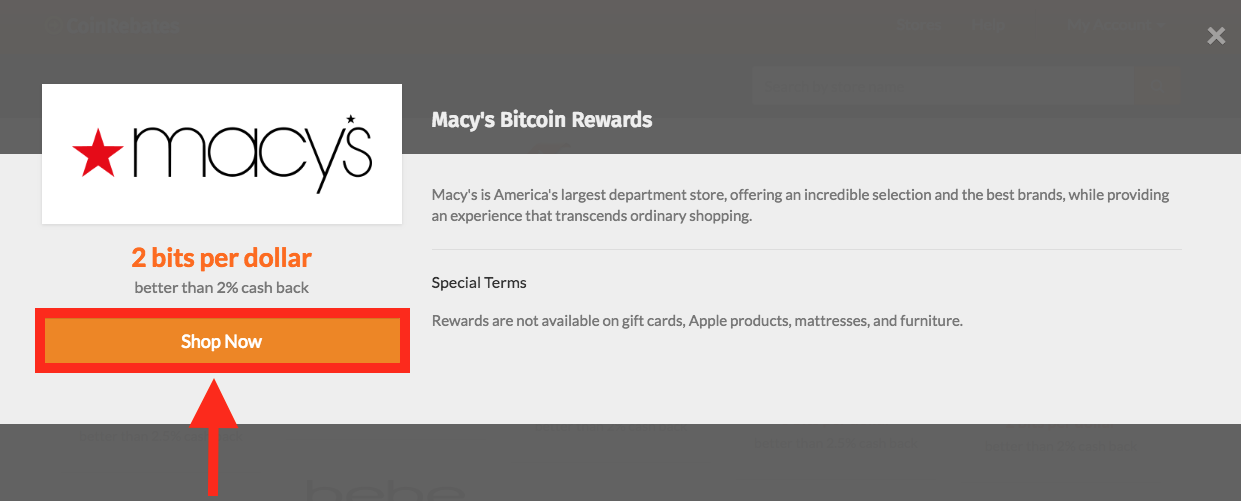Image resolution: width=1241 pixels, height=501 pixels.
Task: Click the gift card exclusions terms text
Action: (697, 321)
